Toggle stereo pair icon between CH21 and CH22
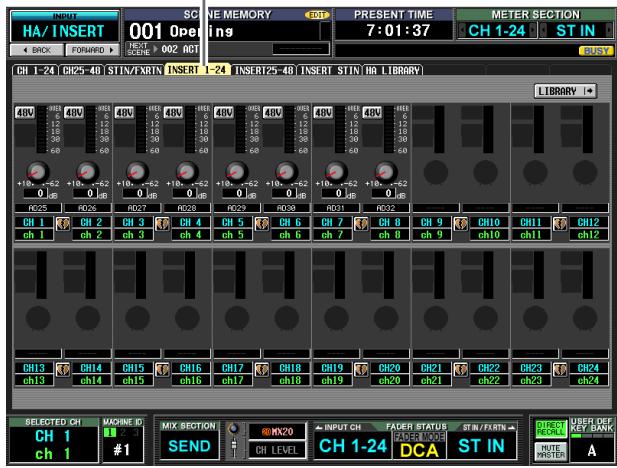Screen dimensions: 617x468 (x=460, y=370)
